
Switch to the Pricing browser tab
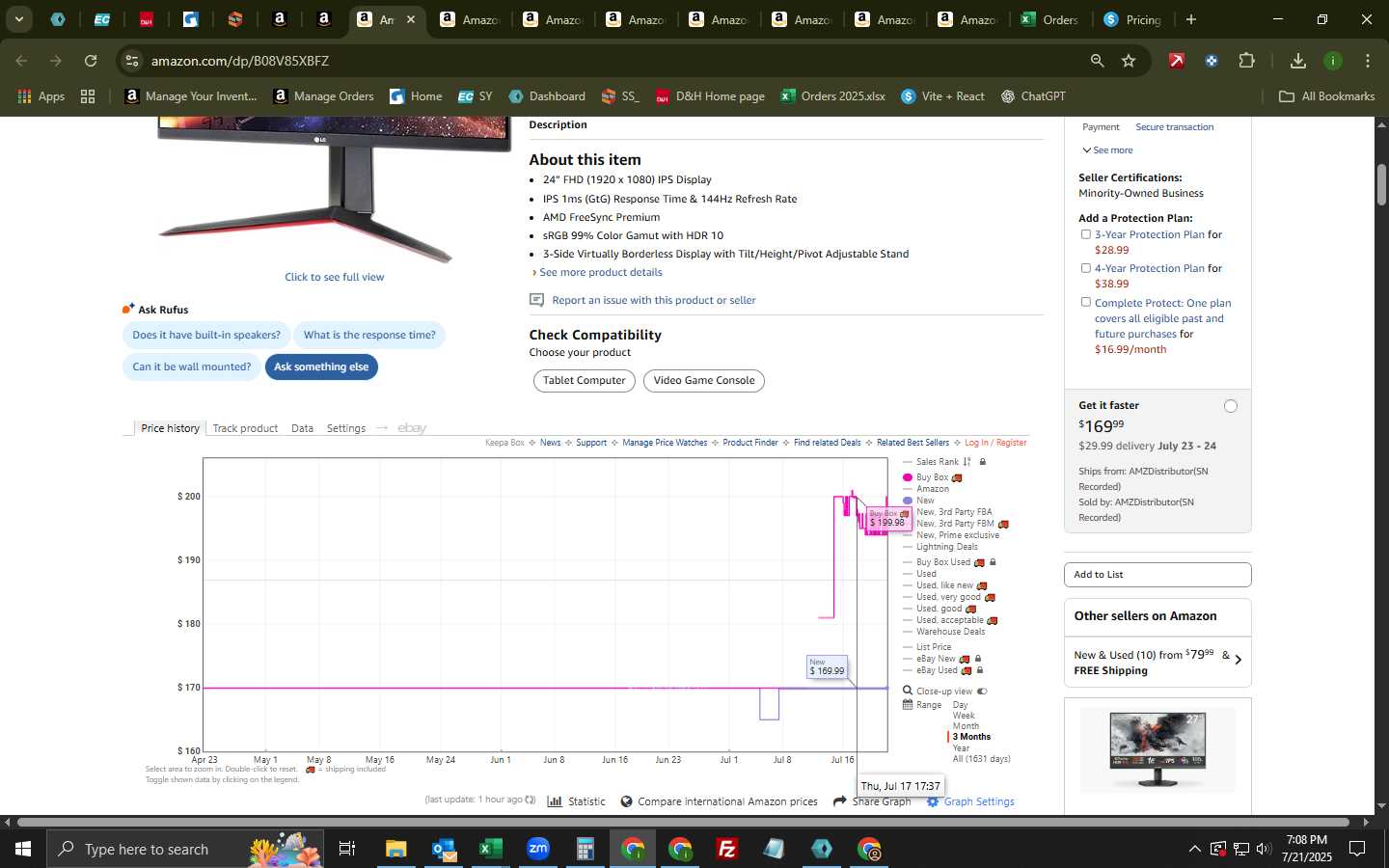1132,19
